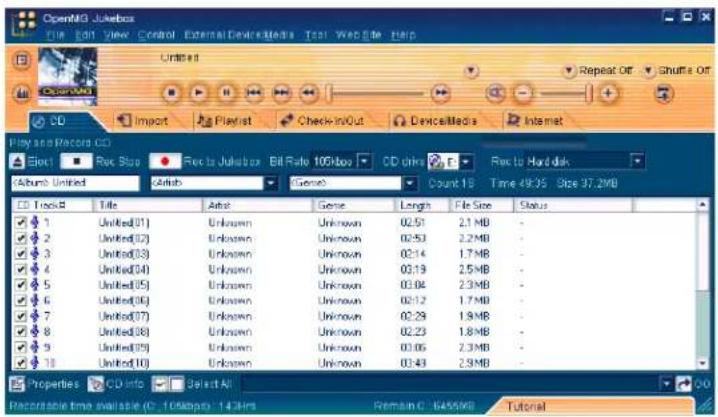The height and width of the screenshot is (417, 718).
Task: Click the GO arrow icon at bottom right
Action: pyautogui.click(x=684, y=384)
